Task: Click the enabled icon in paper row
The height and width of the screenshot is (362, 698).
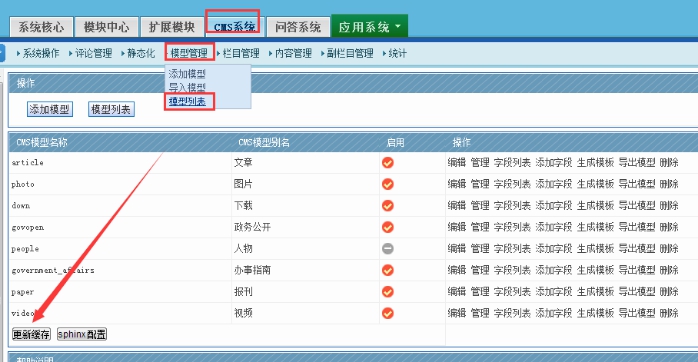Action: [x=388, y=292]
